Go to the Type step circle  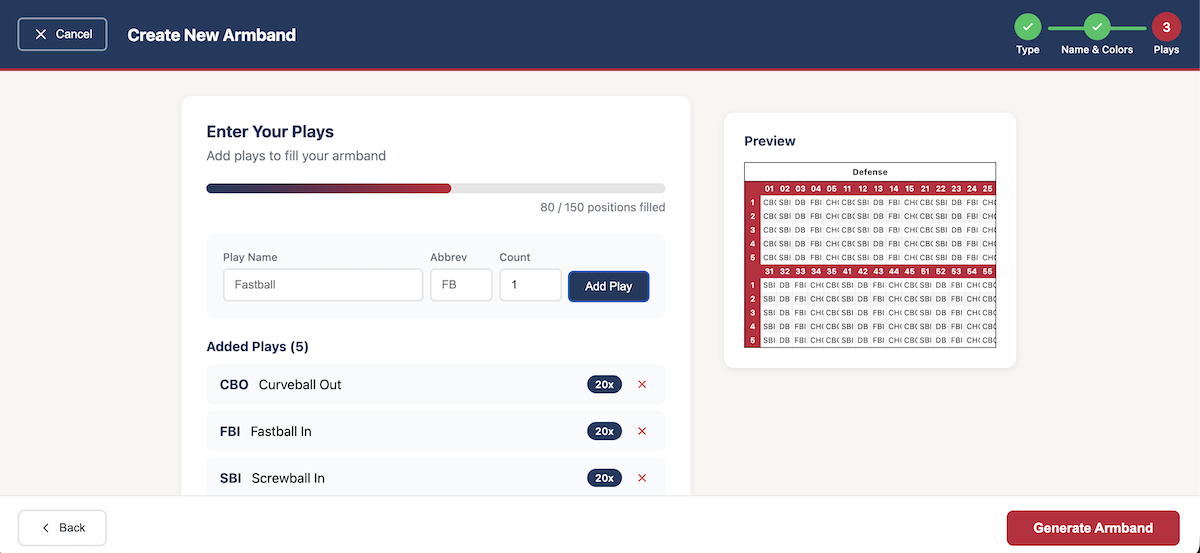1027,27
